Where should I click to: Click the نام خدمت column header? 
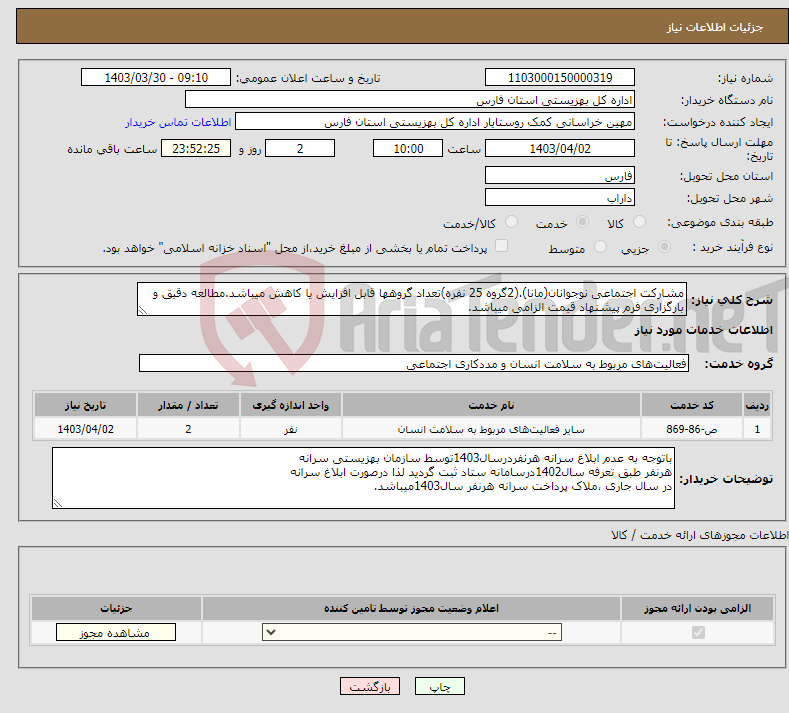(491, 405)
